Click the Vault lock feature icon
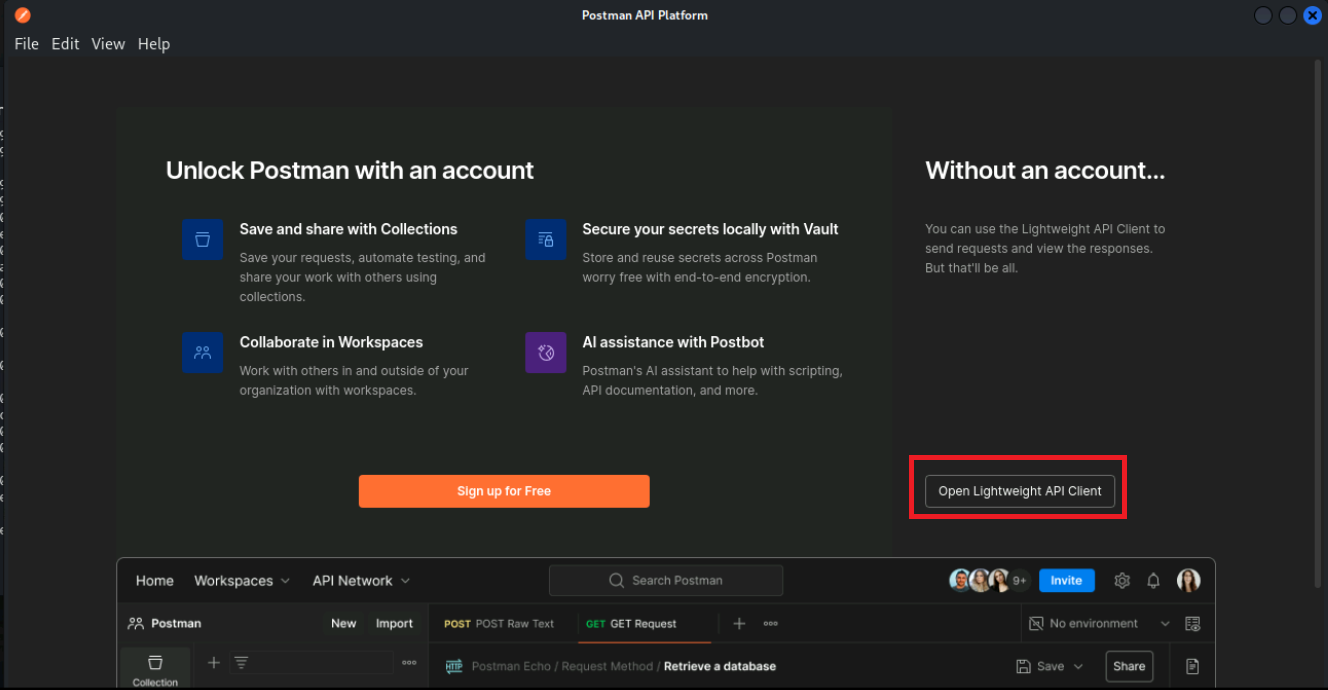This screenshot has width=1328, height=690. 546,240
